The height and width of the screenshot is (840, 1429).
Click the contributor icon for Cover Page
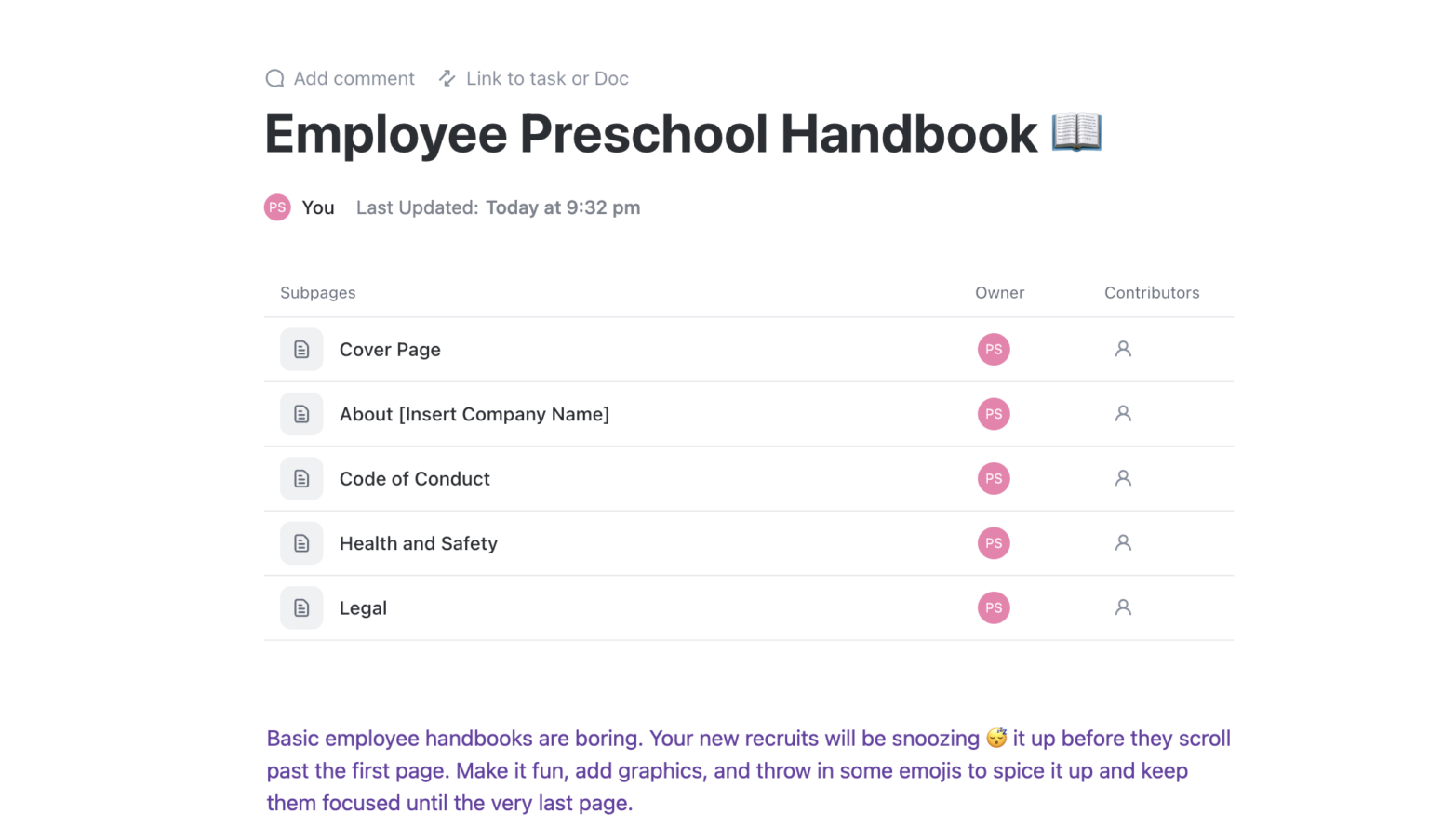click(x=1122, y=349)
